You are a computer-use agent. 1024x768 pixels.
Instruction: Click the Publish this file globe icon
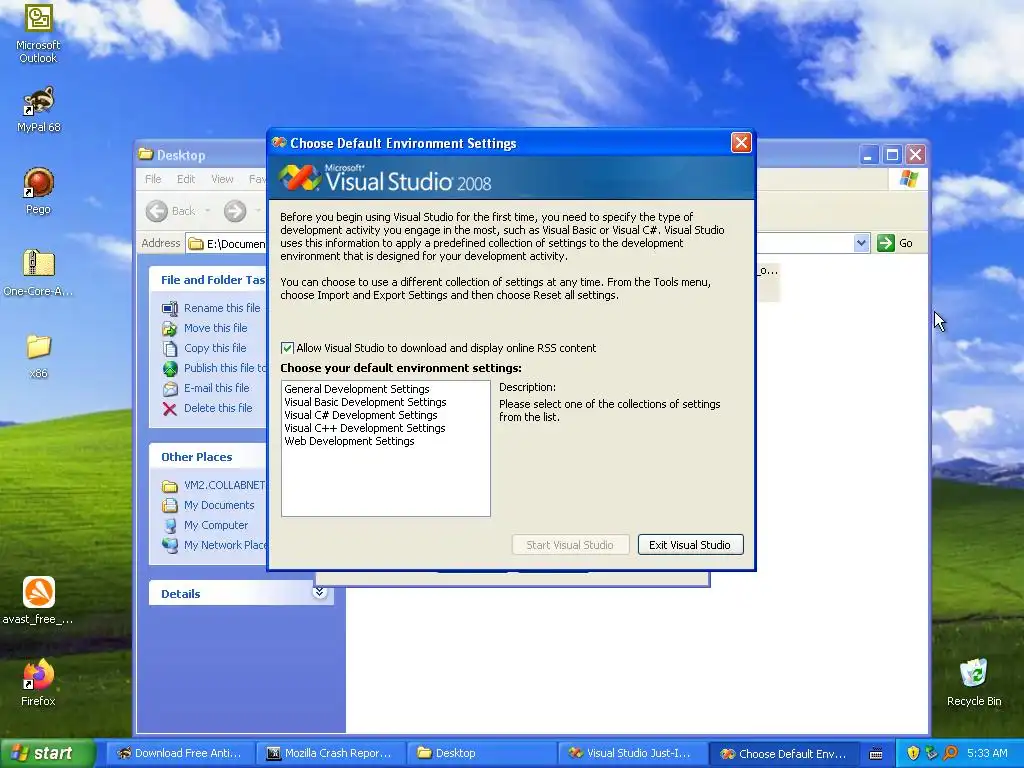coord(170,368)
